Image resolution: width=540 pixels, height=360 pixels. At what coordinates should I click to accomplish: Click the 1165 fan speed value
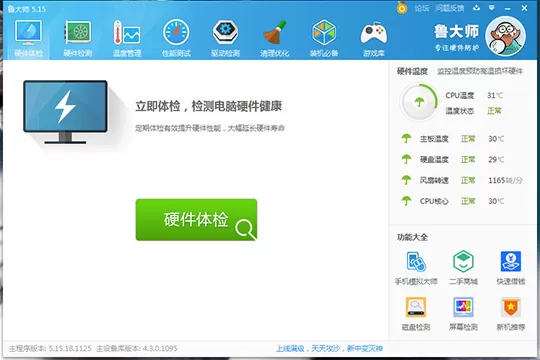(497, 180)
